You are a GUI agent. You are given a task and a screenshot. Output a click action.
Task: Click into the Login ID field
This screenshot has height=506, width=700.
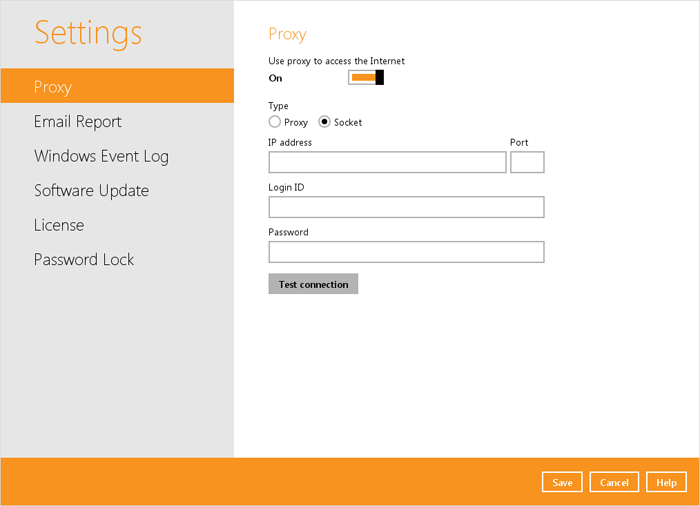coord(406,207)
